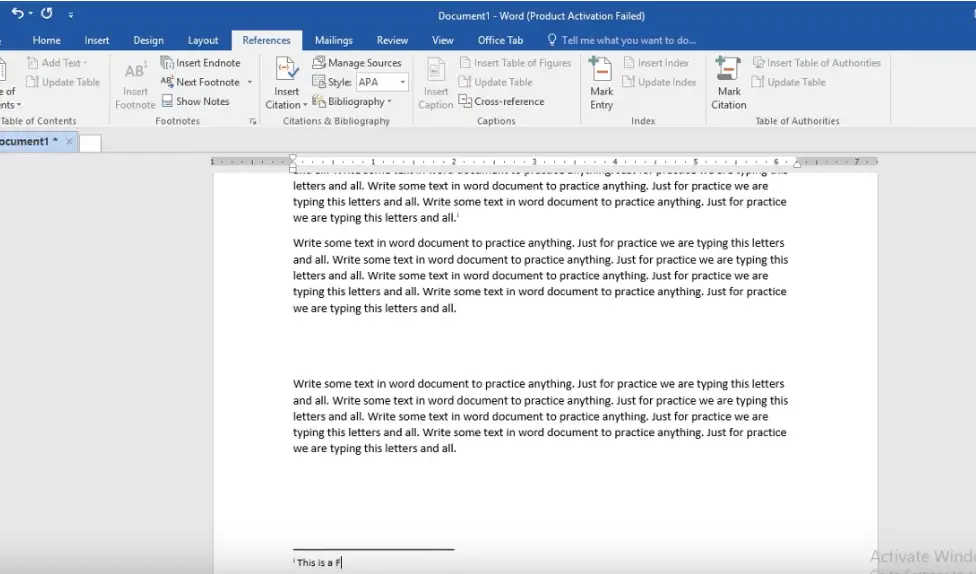Click Insert Index
The image size is (976, 574).
click(657, 63)
